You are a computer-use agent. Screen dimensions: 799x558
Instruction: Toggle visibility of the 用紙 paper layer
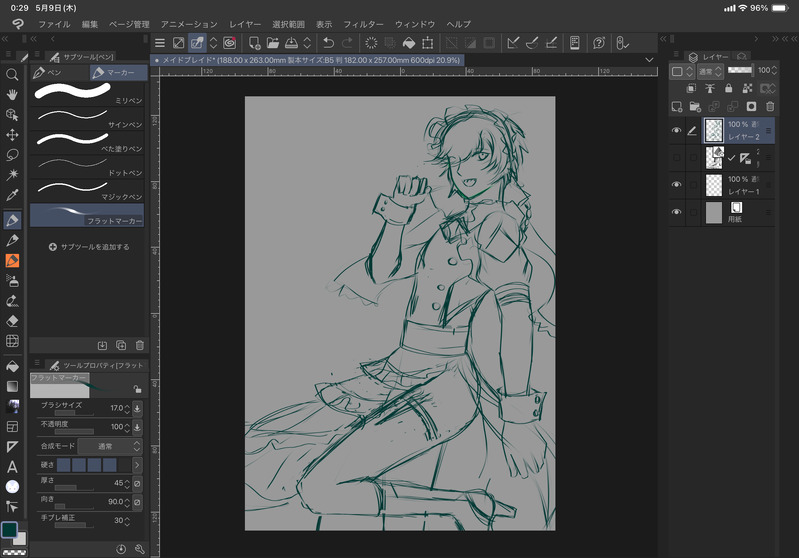click(677, 212)
